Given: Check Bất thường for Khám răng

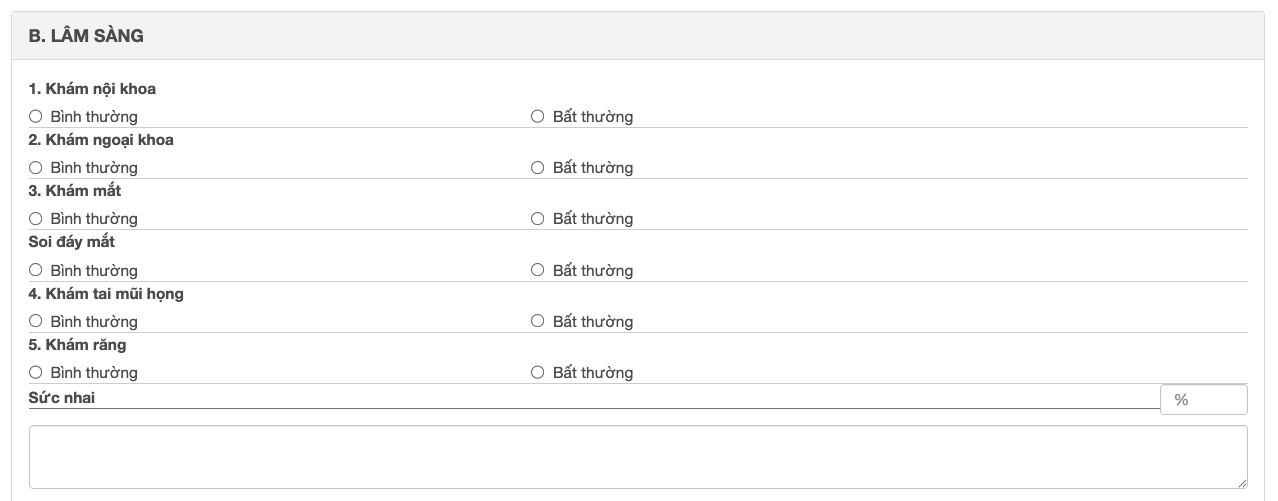Looking at the screenshot, I should click(x=538, y=372).
